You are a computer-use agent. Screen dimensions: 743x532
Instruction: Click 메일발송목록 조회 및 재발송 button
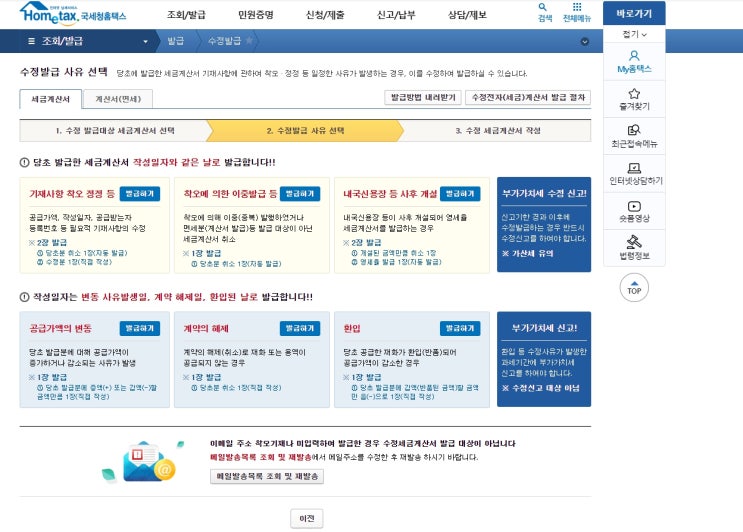click(x=267, y=476)
